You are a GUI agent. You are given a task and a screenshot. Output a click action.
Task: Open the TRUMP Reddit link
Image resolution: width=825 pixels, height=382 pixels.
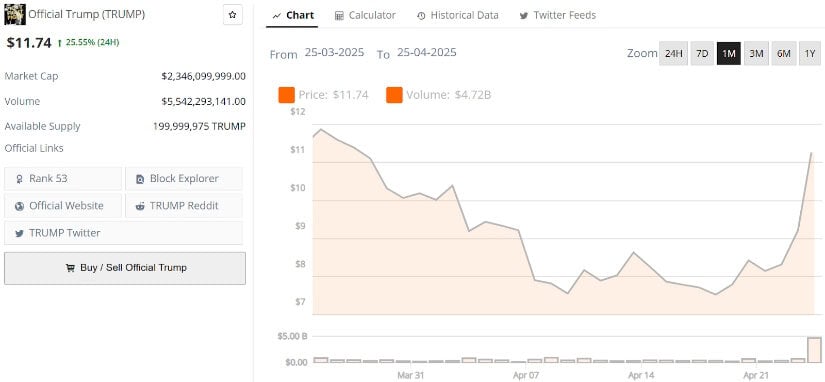[184, 206]
